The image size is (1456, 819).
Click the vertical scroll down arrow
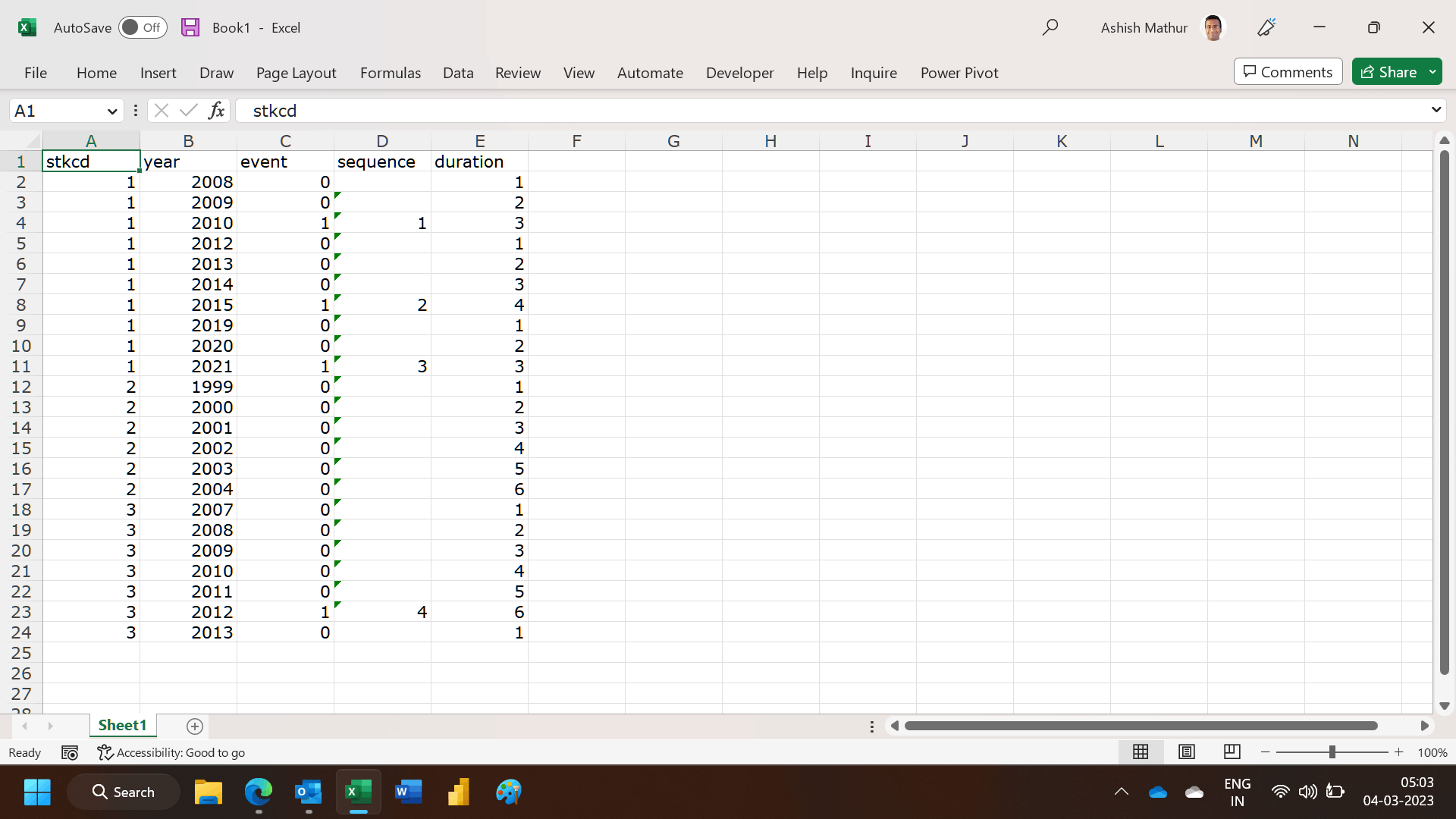(x=1445, y=706)
